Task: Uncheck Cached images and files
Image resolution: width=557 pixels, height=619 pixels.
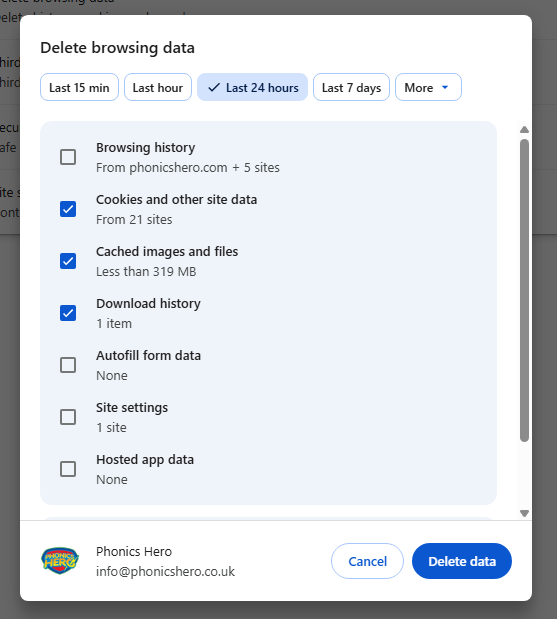Action: pyautogui.click(x=68, y=261)
